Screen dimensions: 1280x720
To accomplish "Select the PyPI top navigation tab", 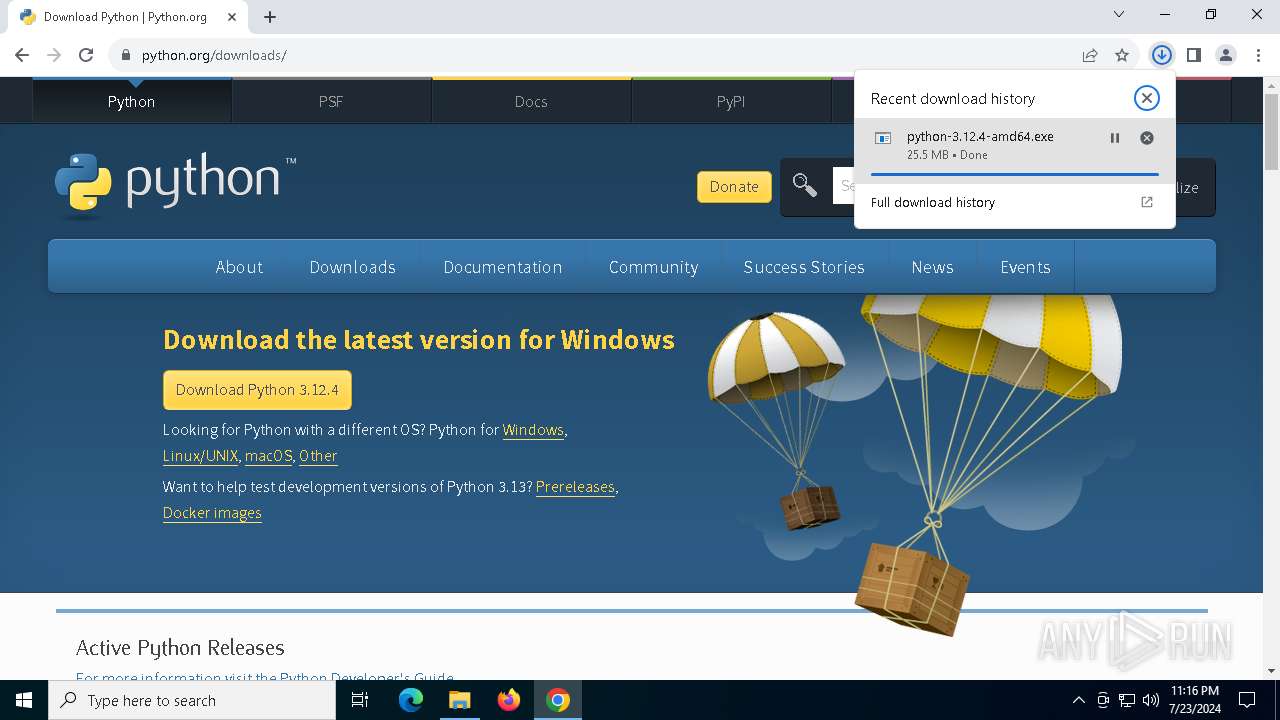I will [x=731, y=101].
